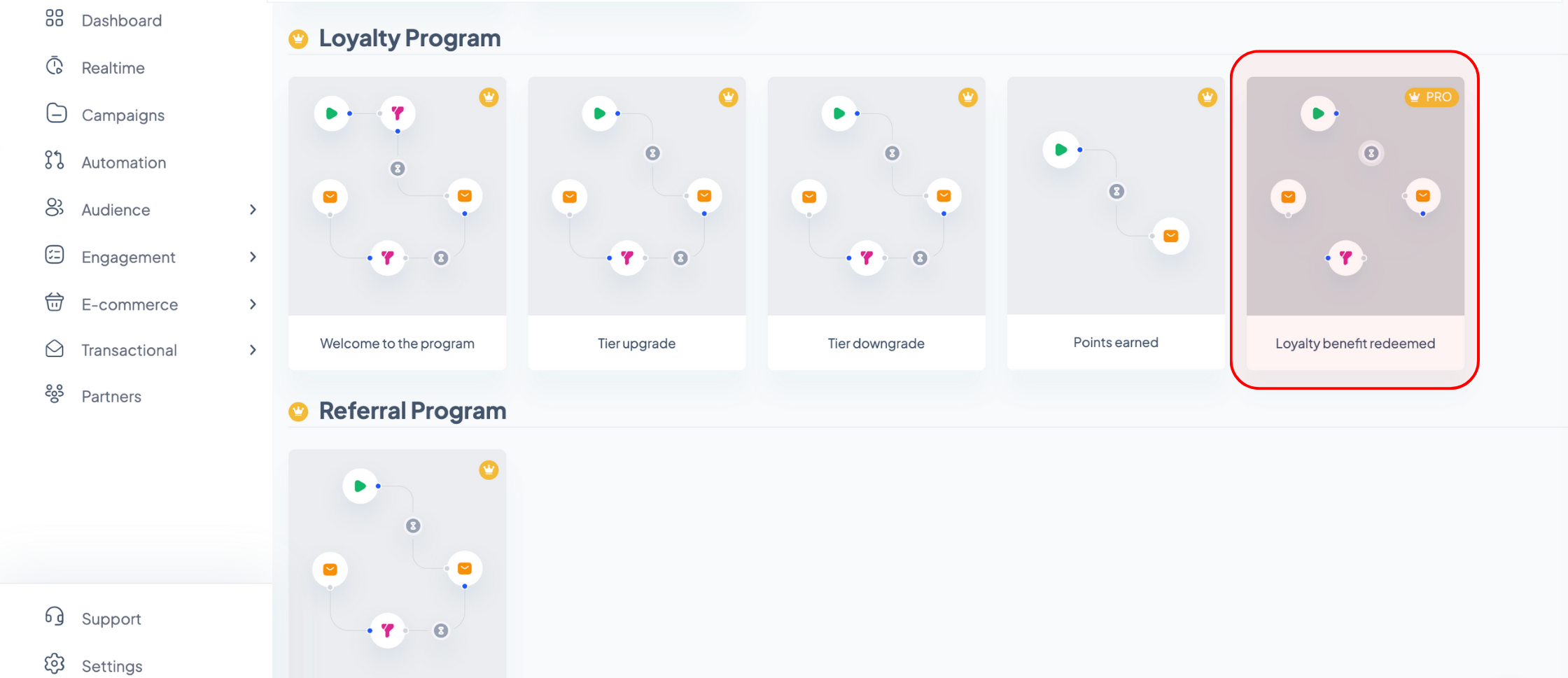The width and height of the screenshot is (1568, 678).
Task: Choose the Tier upgrade template
Action: tap(637, 223)
